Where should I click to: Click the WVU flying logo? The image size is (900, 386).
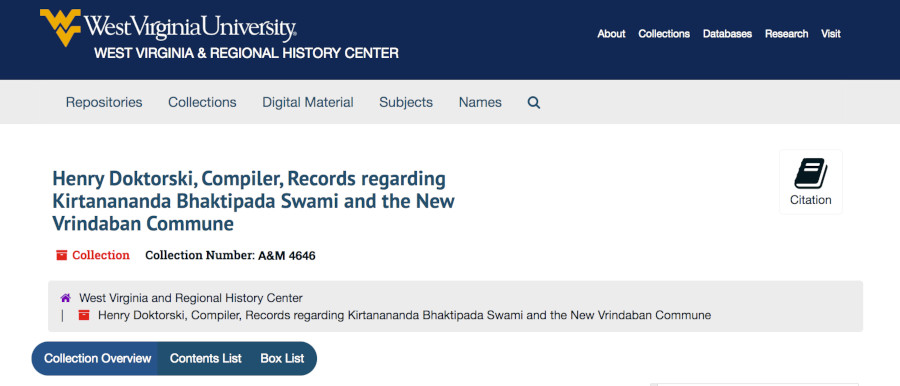point(60,27)
